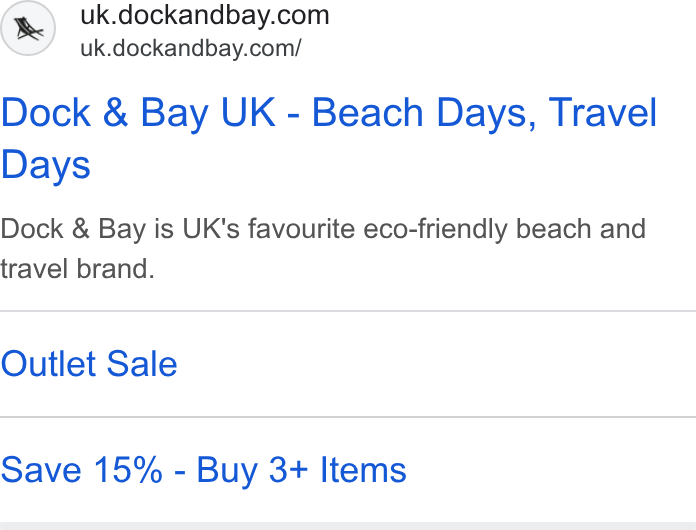Click the "travel brand." description line
The width and height of the screenshot is (696, 530).
78,269
